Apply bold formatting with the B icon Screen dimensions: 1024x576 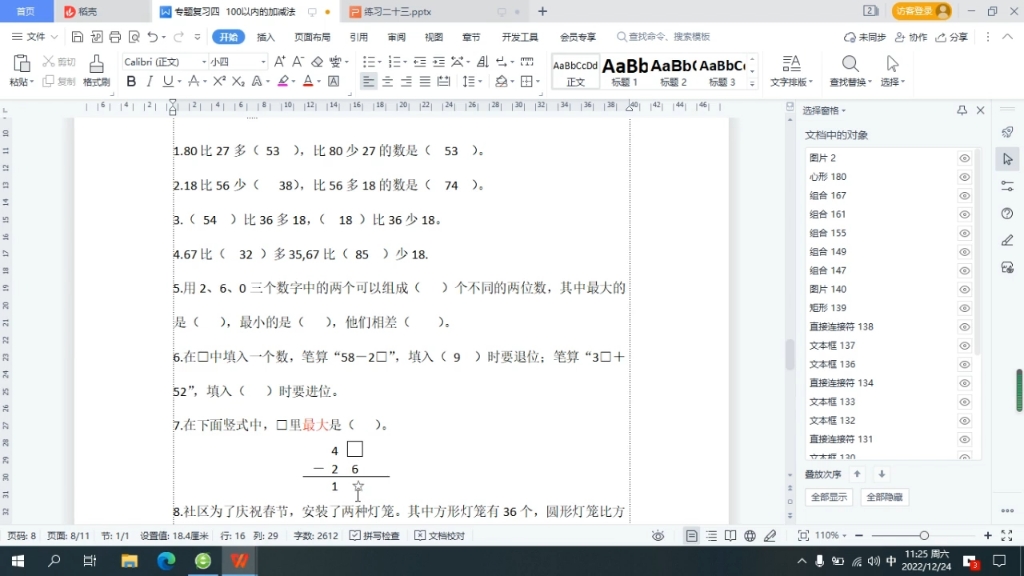click(x=131, y=81)
